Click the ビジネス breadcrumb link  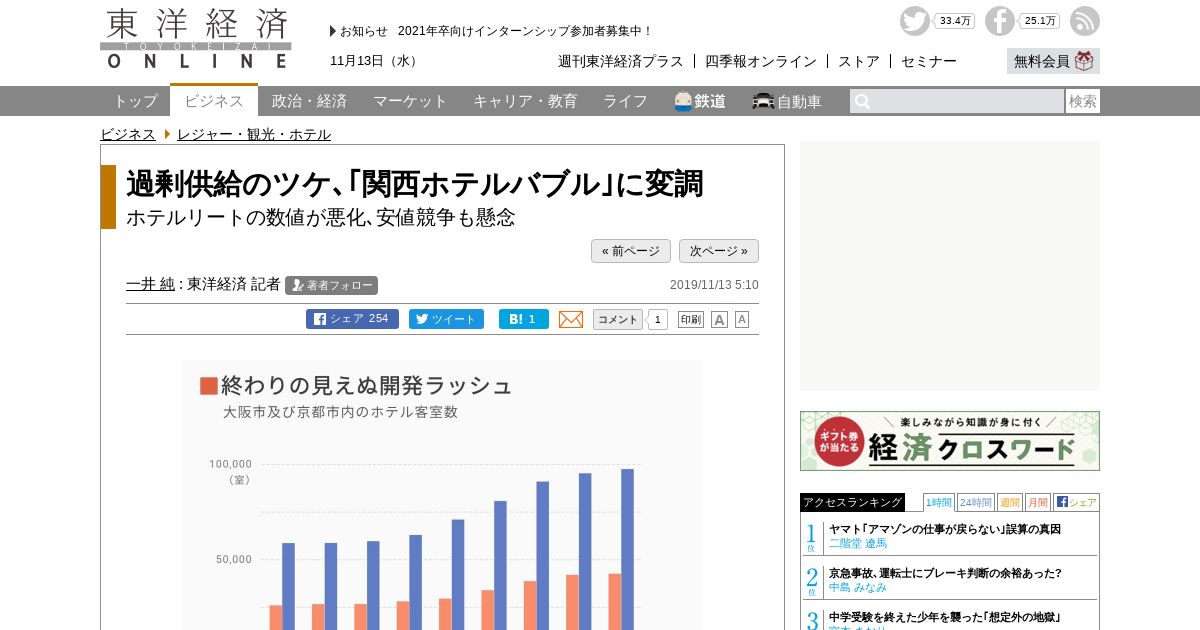tap(128, 134)
